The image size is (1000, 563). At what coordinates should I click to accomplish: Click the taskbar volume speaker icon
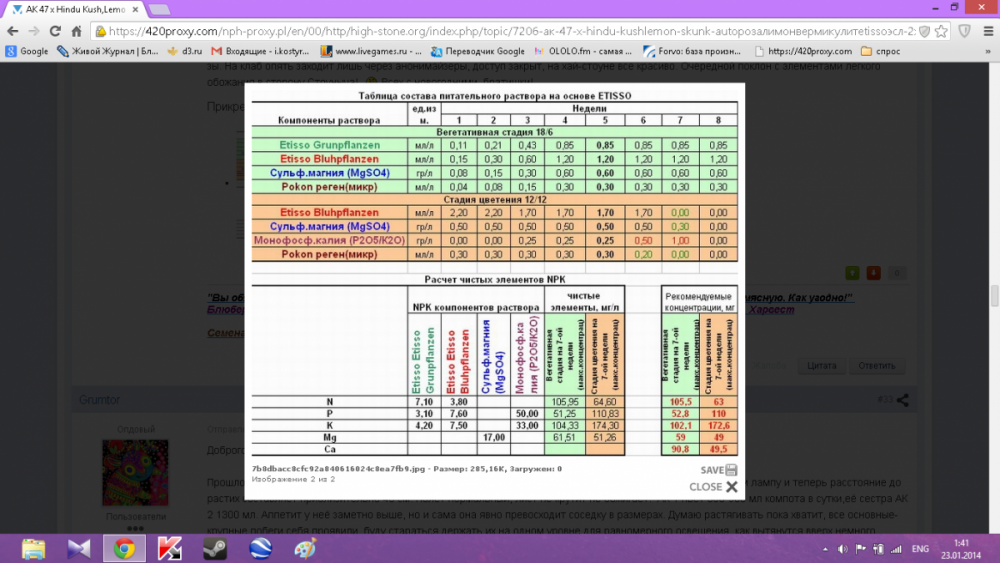pyautogui.click(x=842, y=549)
